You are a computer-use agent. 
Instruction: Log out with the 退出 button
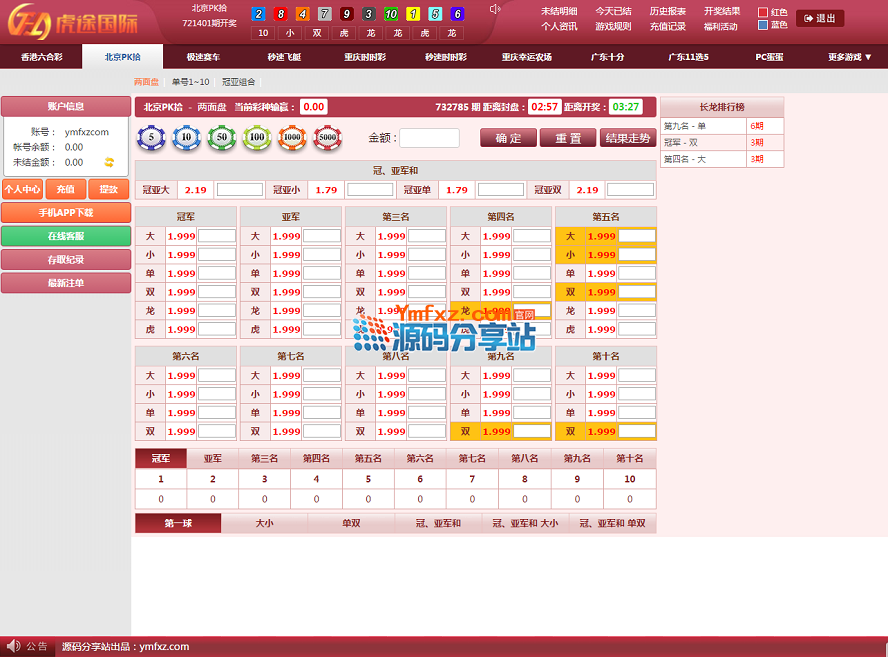(819, 18)
